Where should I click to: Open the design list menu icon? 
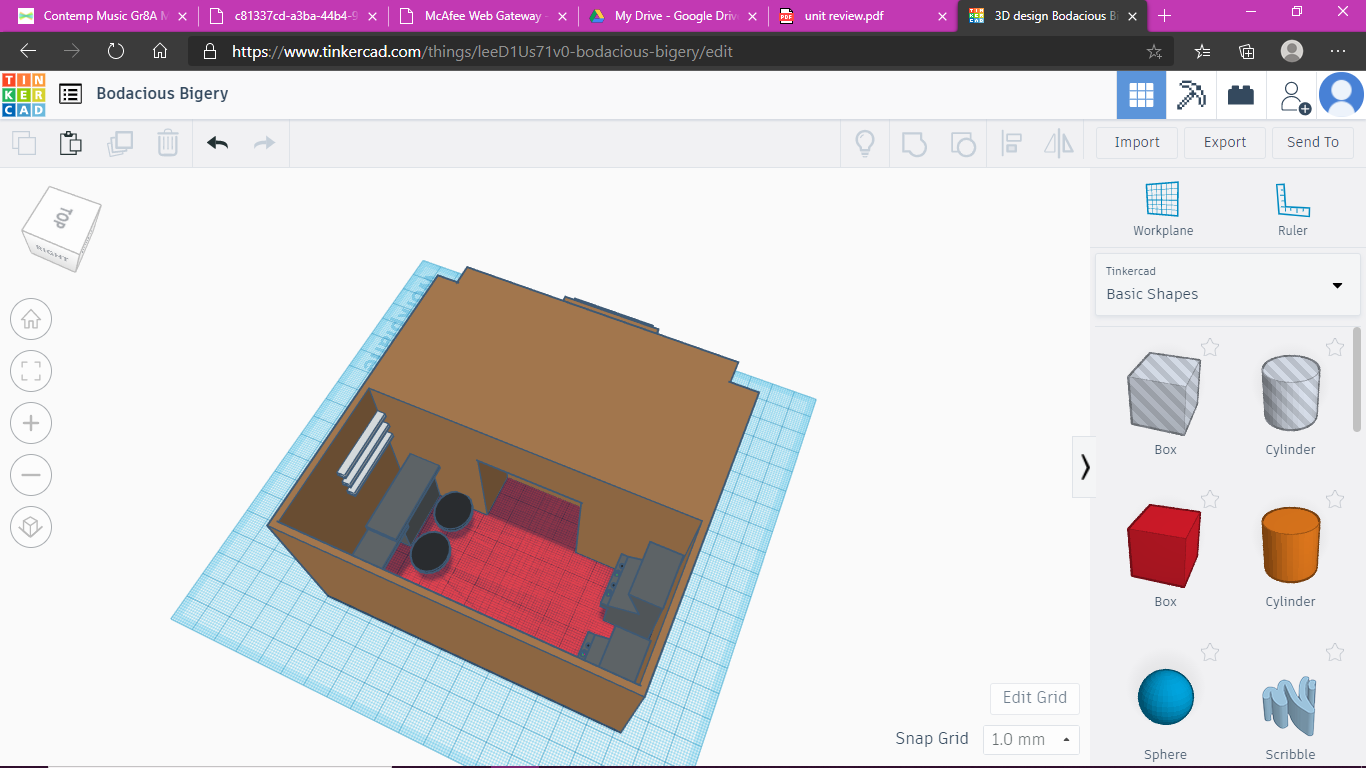[70, 94]
